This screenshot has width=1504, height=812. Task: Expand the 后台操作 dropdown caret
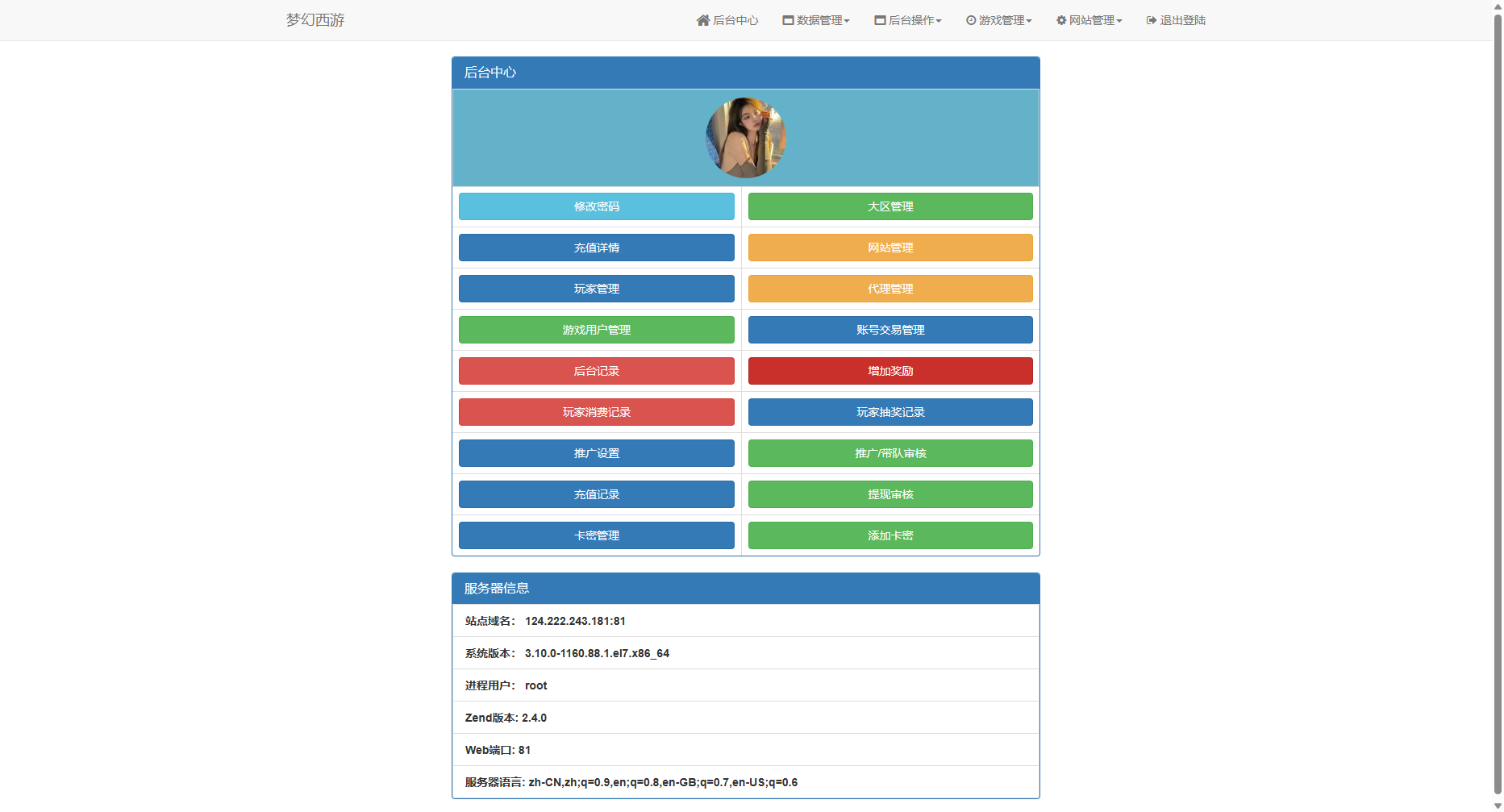(x=939, y=21)
